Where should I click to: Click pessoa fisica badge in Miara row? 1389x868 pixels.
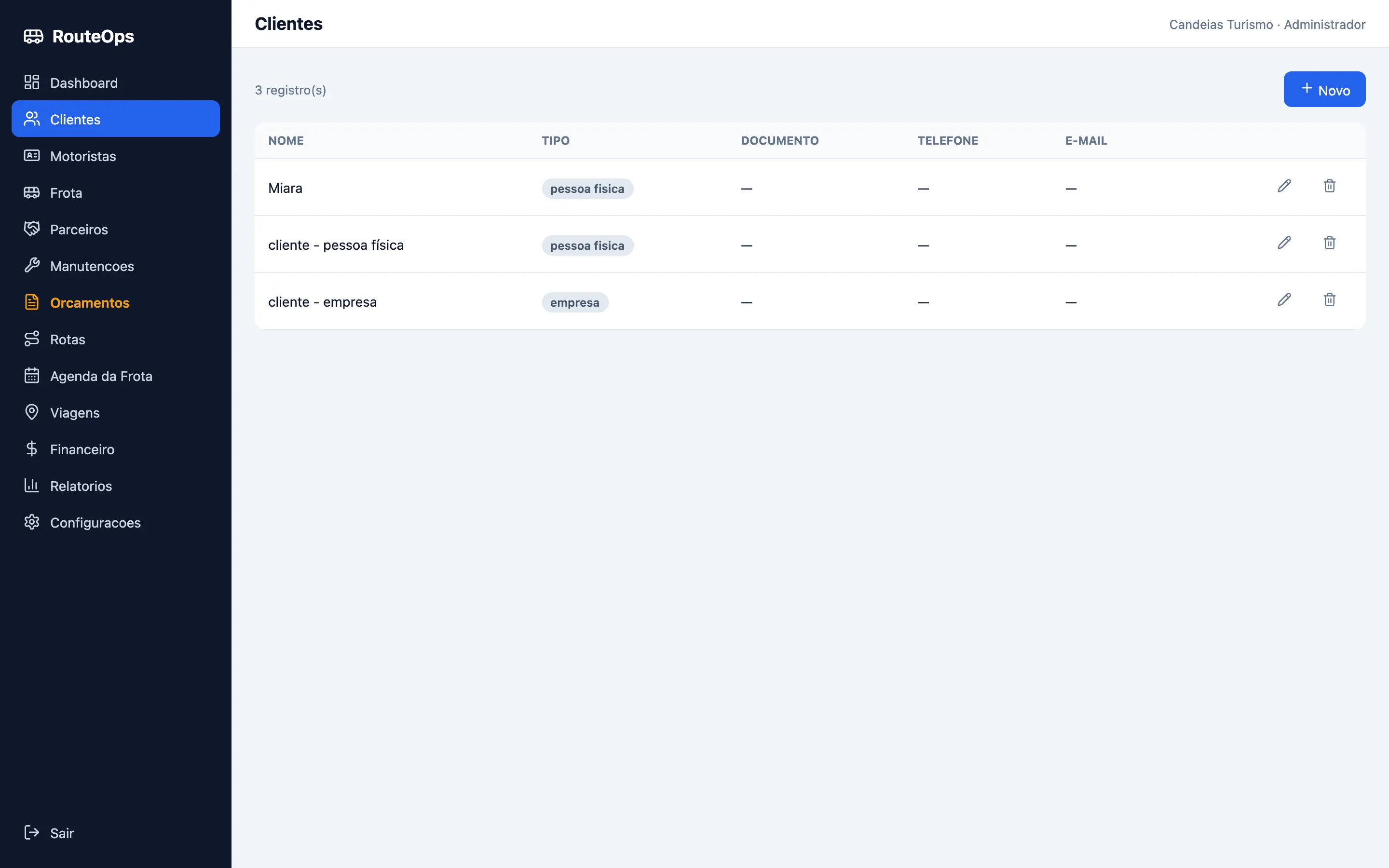(x=587, y=189)
